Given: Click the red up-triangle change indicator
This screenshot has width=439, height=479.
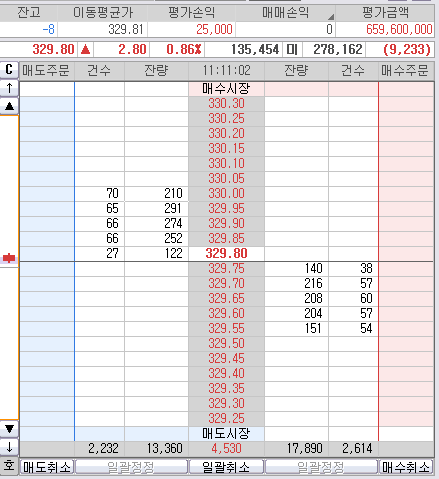Looking at the screenshot, I should click(x=86, y=50).
